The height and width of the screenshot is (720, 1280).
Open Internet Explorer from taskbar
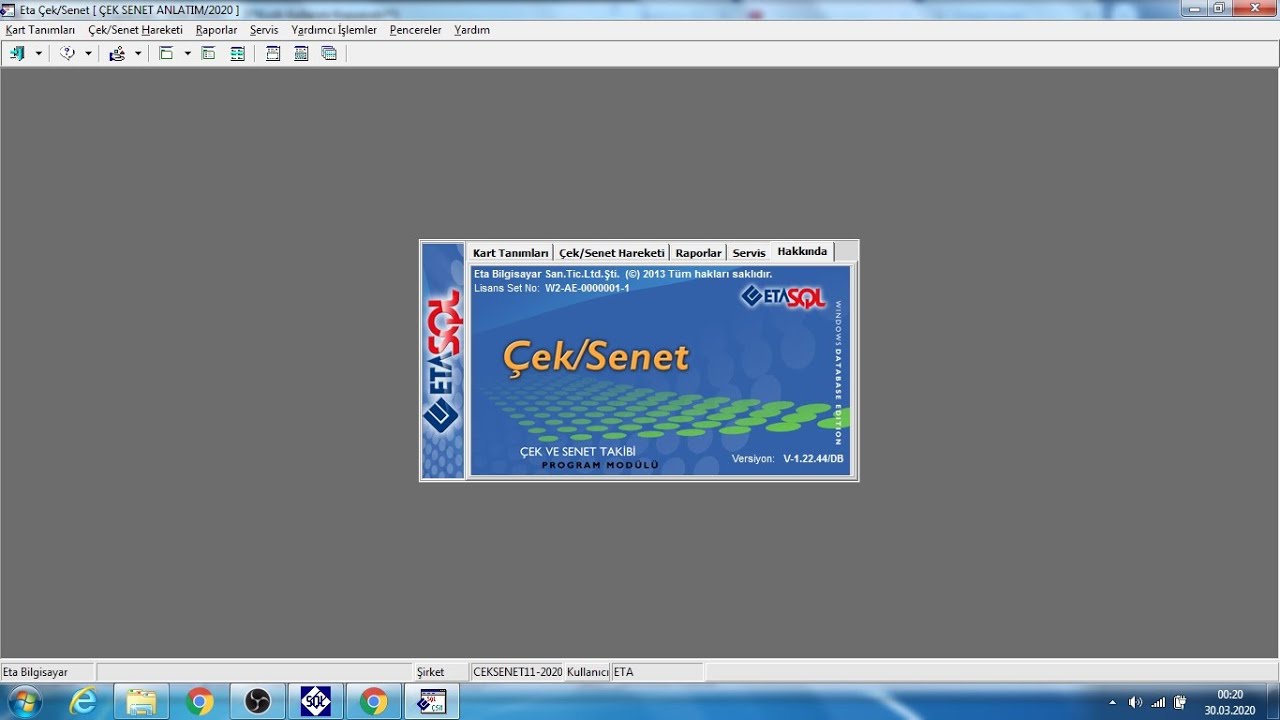point(83,702)
